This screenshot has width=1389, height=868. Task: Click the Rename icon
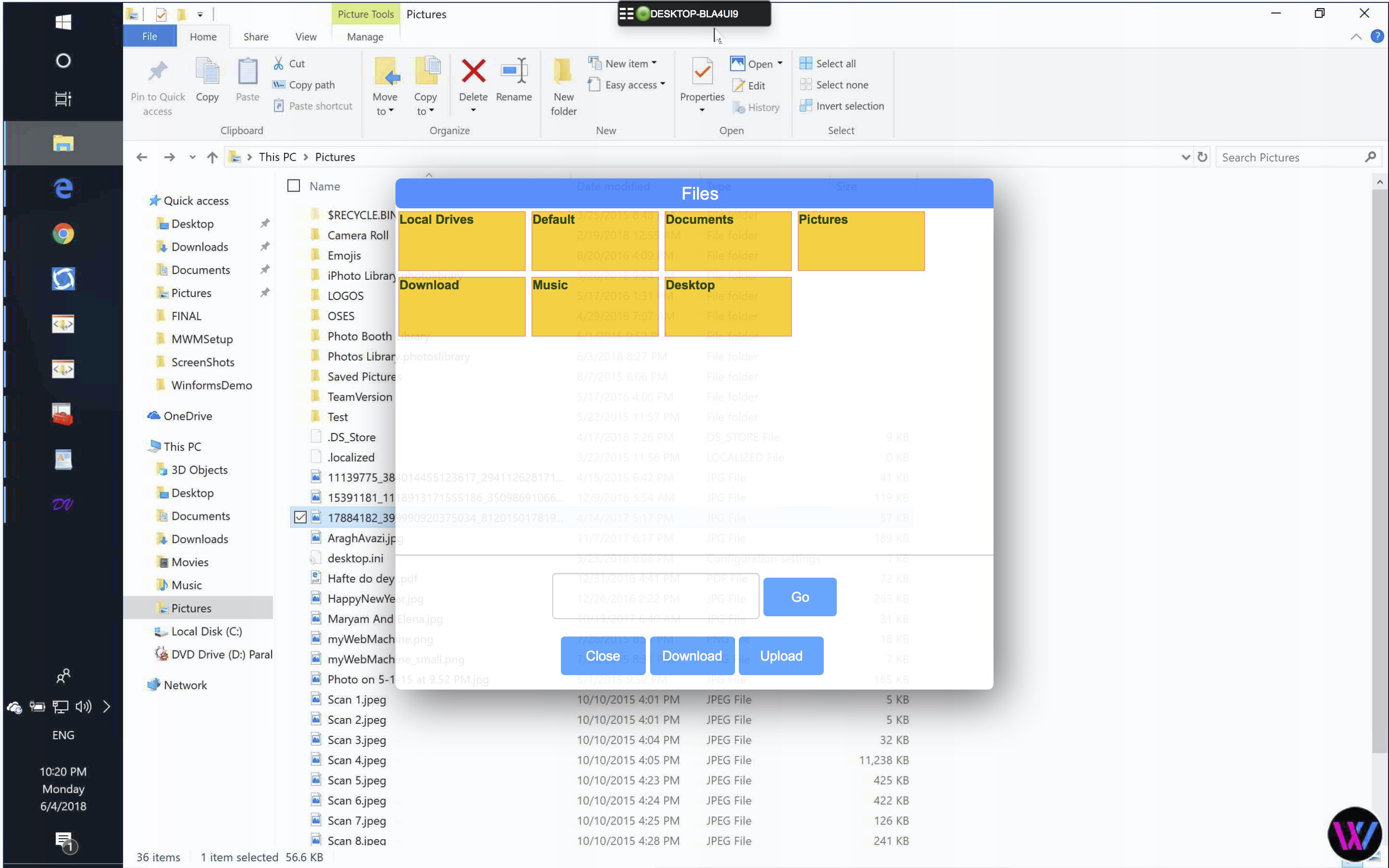pyautogui.click(x=514, y=71)
